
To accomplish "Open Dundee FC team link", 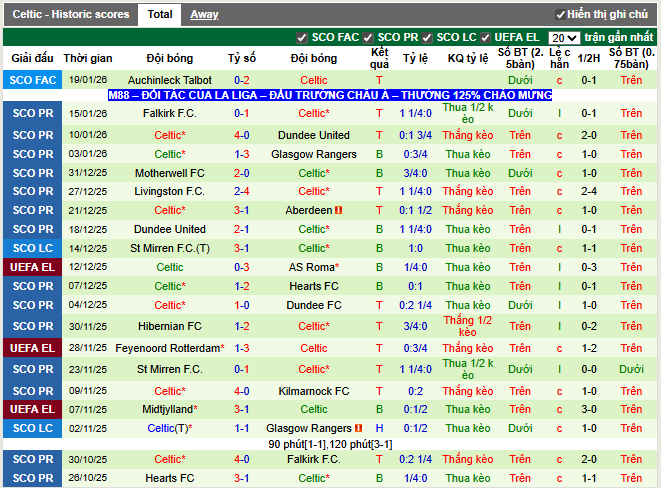I will [314, 305].
